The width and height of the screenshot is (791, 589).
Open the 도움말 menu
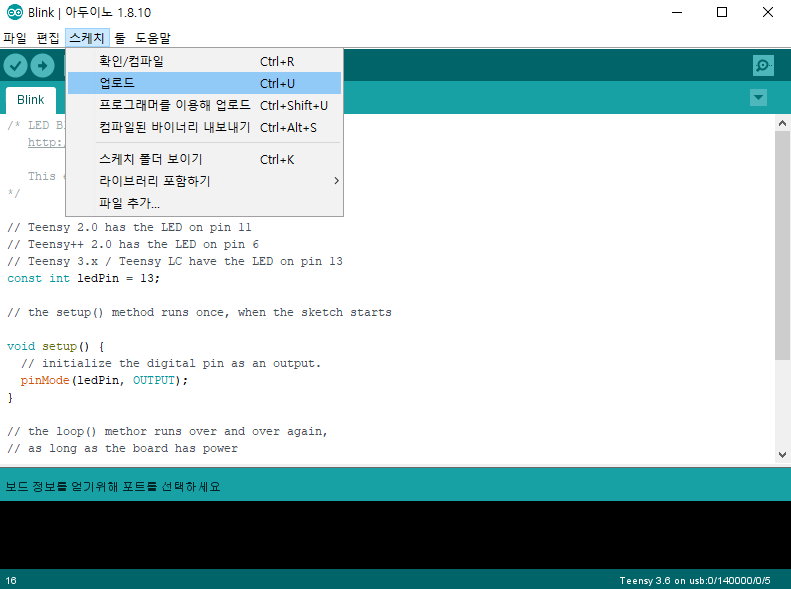point(153,38)
